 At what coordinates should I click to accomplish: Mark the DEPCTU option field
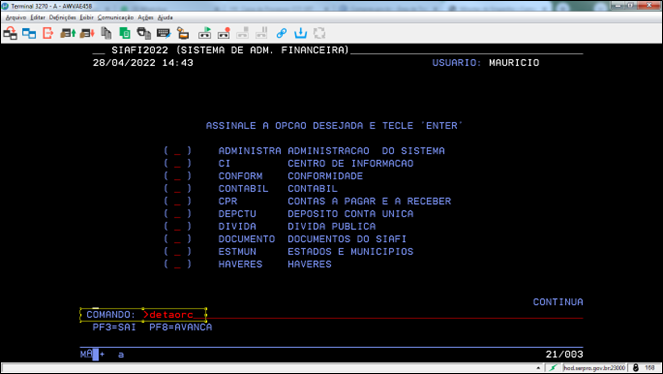click(178, 214)
